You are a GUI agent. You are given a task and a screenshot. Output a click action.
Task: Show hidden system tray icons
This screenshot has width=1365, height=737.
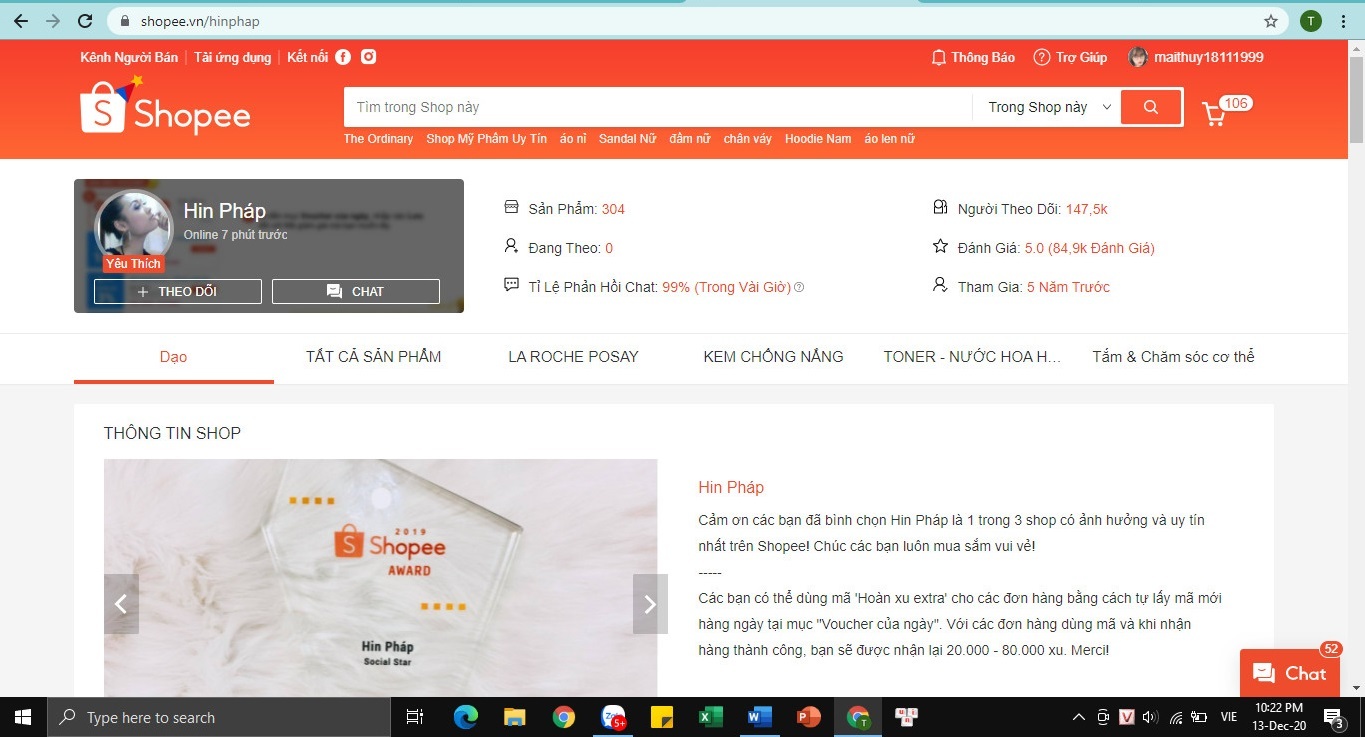tap(1079, 717)
